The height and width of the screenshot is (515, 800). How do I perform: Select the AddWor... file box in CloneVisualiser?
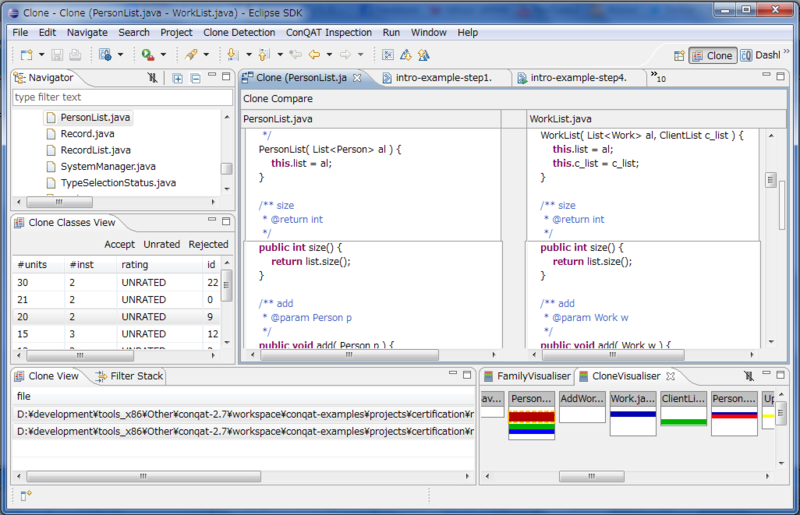[x=582, y=407]
